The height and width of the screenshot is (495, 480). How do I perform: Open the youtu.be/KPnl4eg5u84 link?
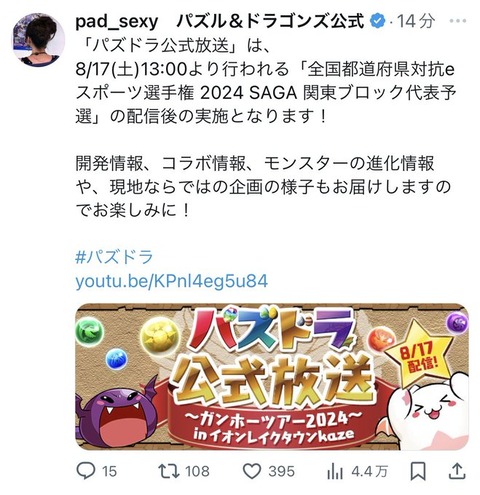click(172, 281)
